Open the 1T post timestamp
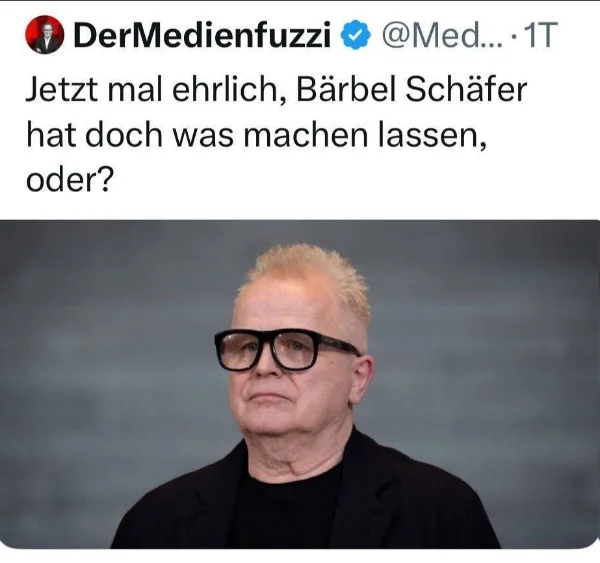Image resolution: width=600 pixels, height=563 pixels. [x=539, y=35]
